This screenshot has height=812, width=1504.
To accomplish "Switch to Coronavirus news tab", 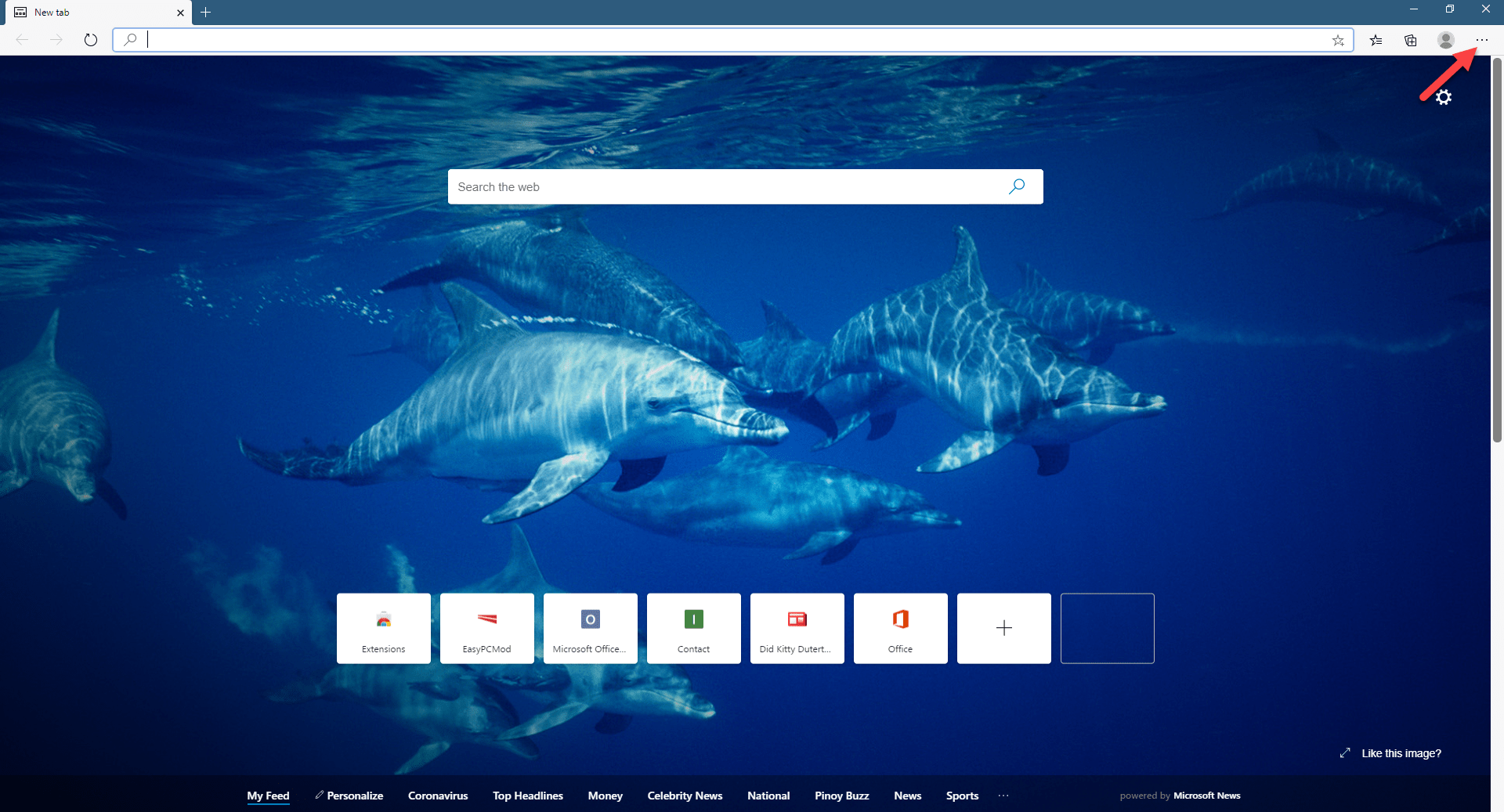I will click(438, 796).
